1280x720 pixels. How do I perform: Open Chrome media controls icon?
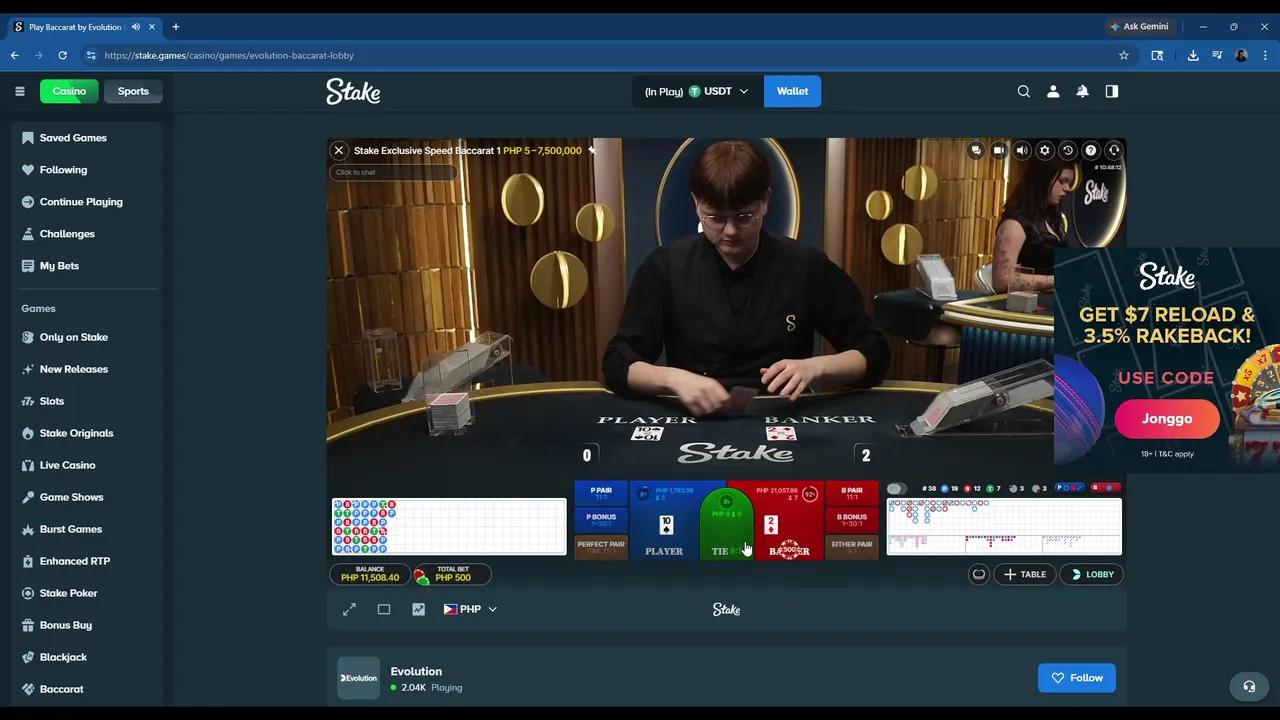point(1217,55)
